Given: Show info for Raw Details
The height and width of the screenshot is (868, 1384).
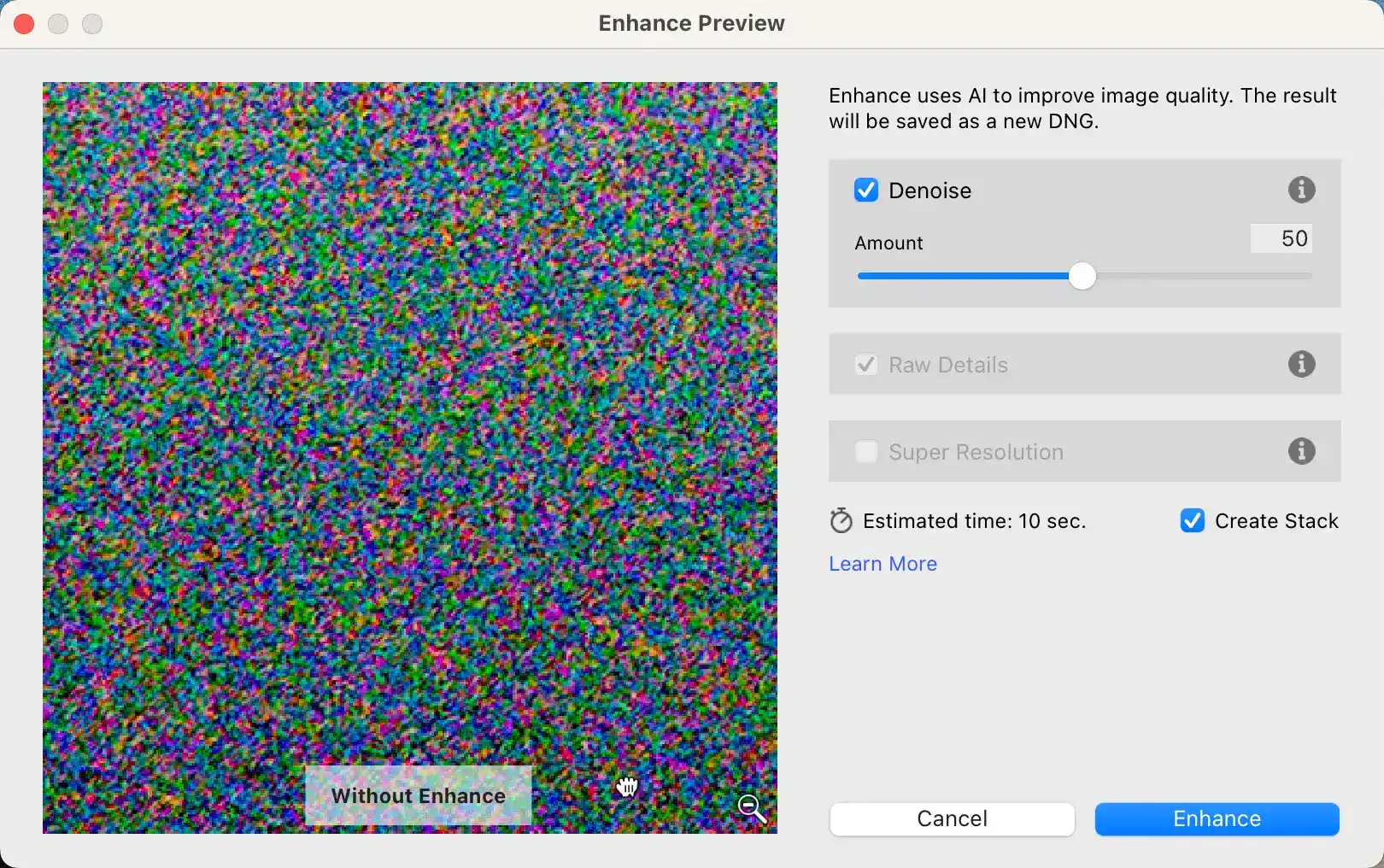Looking at the screenshot, I should pos(1301,364).
